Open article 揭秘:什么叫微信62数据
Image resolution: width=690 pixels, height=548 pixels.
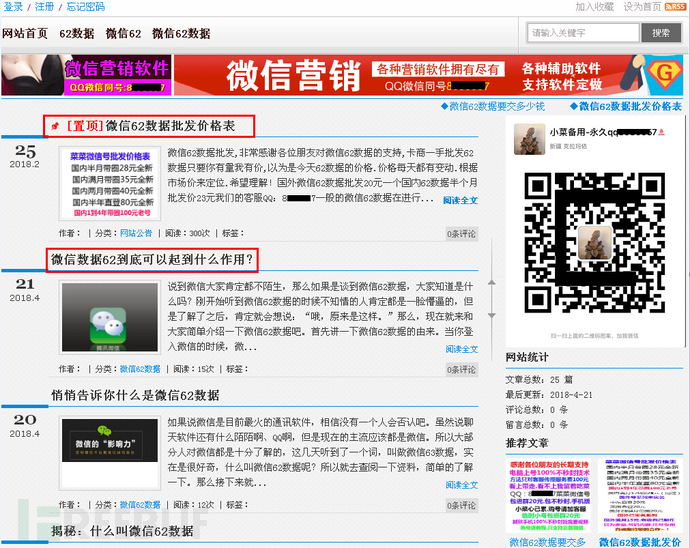122,531
